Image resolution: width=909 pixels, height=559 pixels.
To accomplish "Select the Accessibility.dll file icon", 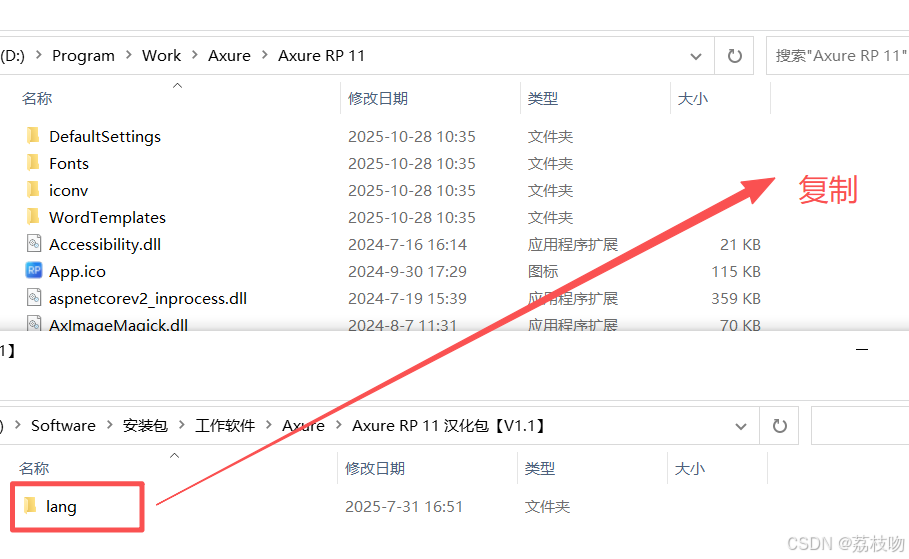I will [x=34, y=244].
